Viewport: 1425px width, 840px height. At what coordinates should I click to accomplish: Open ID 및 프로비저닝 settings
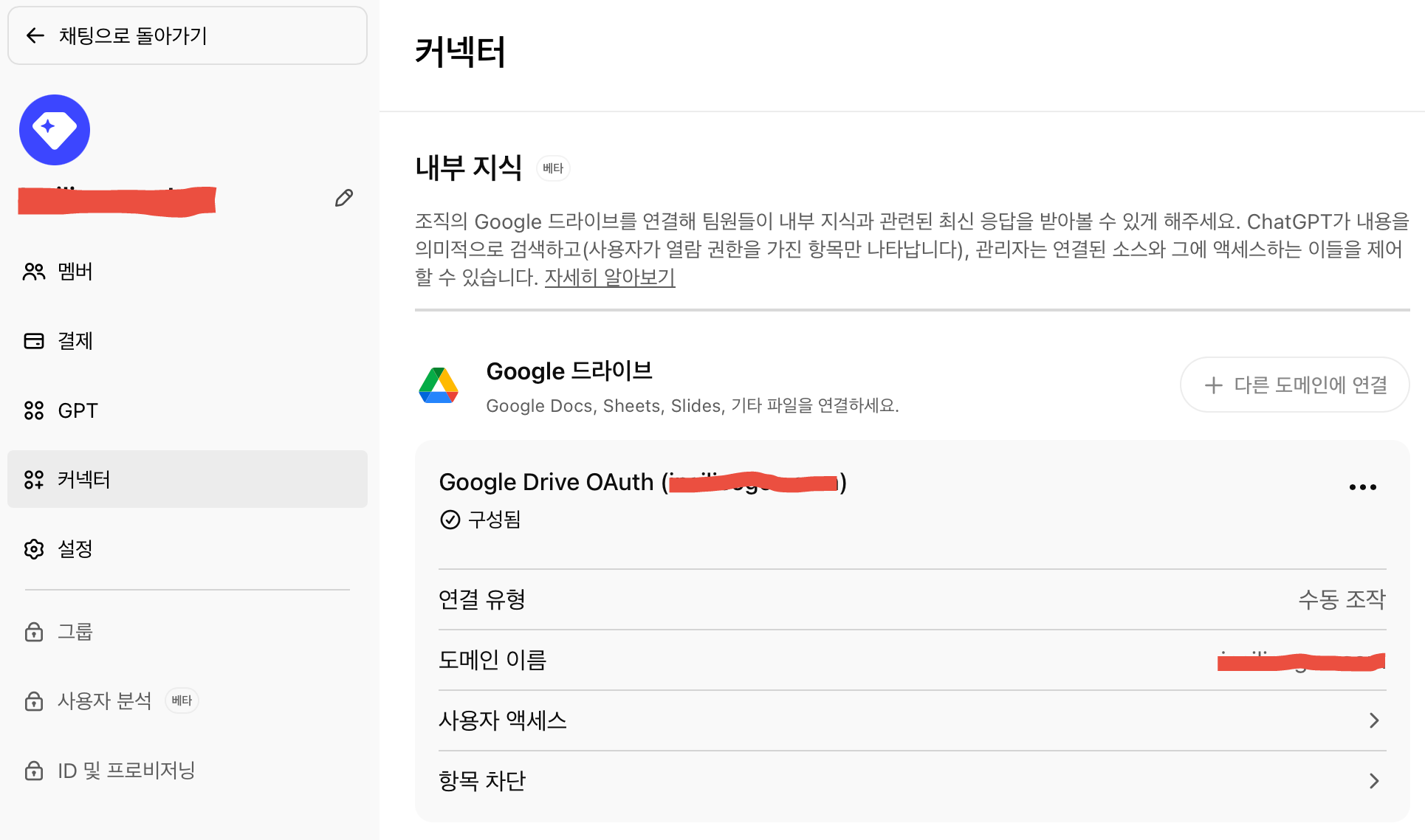pyautogui.click(x=126, y=771)
